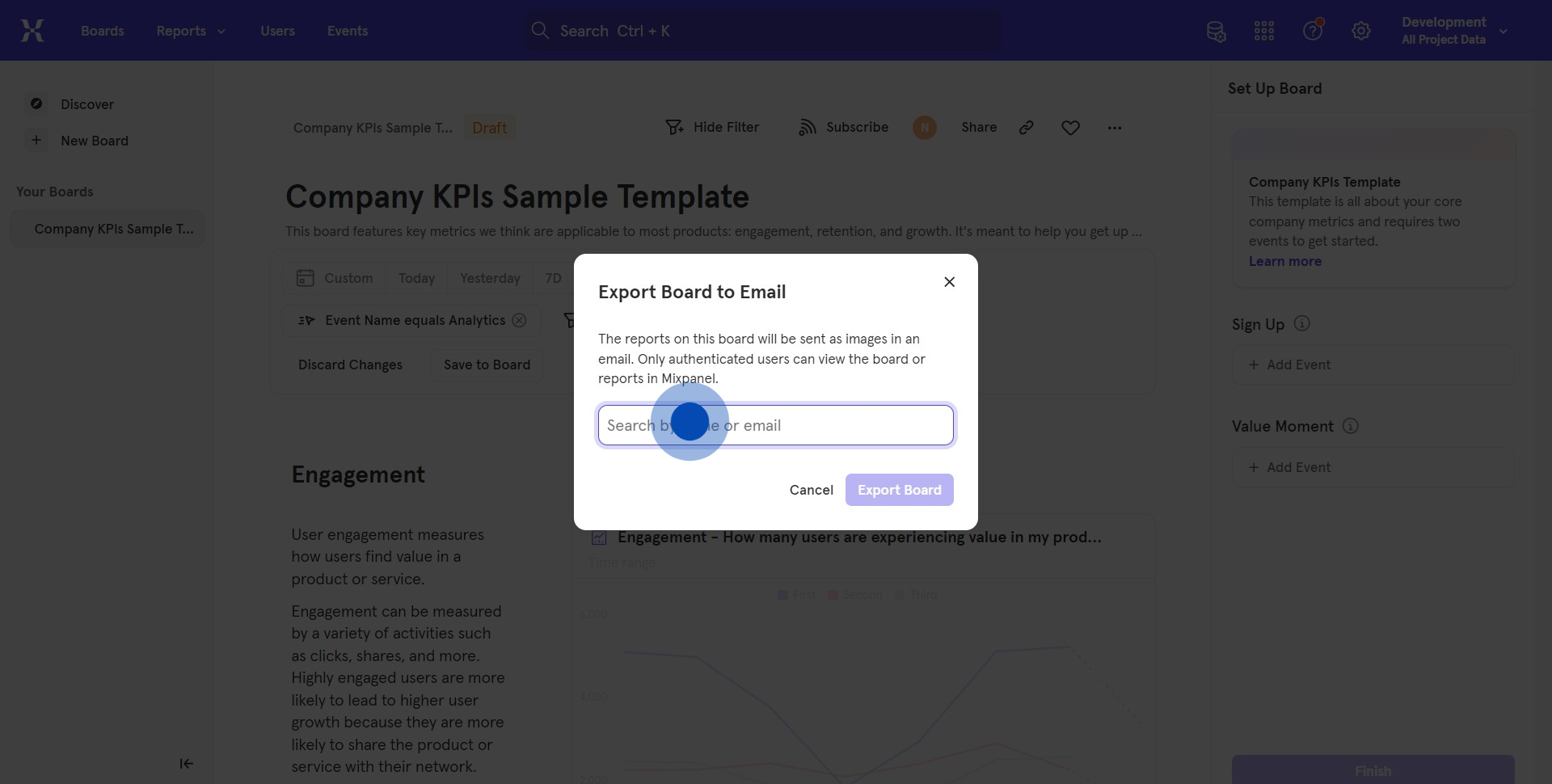Open the three-dots more options menu
This screenshot has width=1552, height=784.
pos(1115,128)
